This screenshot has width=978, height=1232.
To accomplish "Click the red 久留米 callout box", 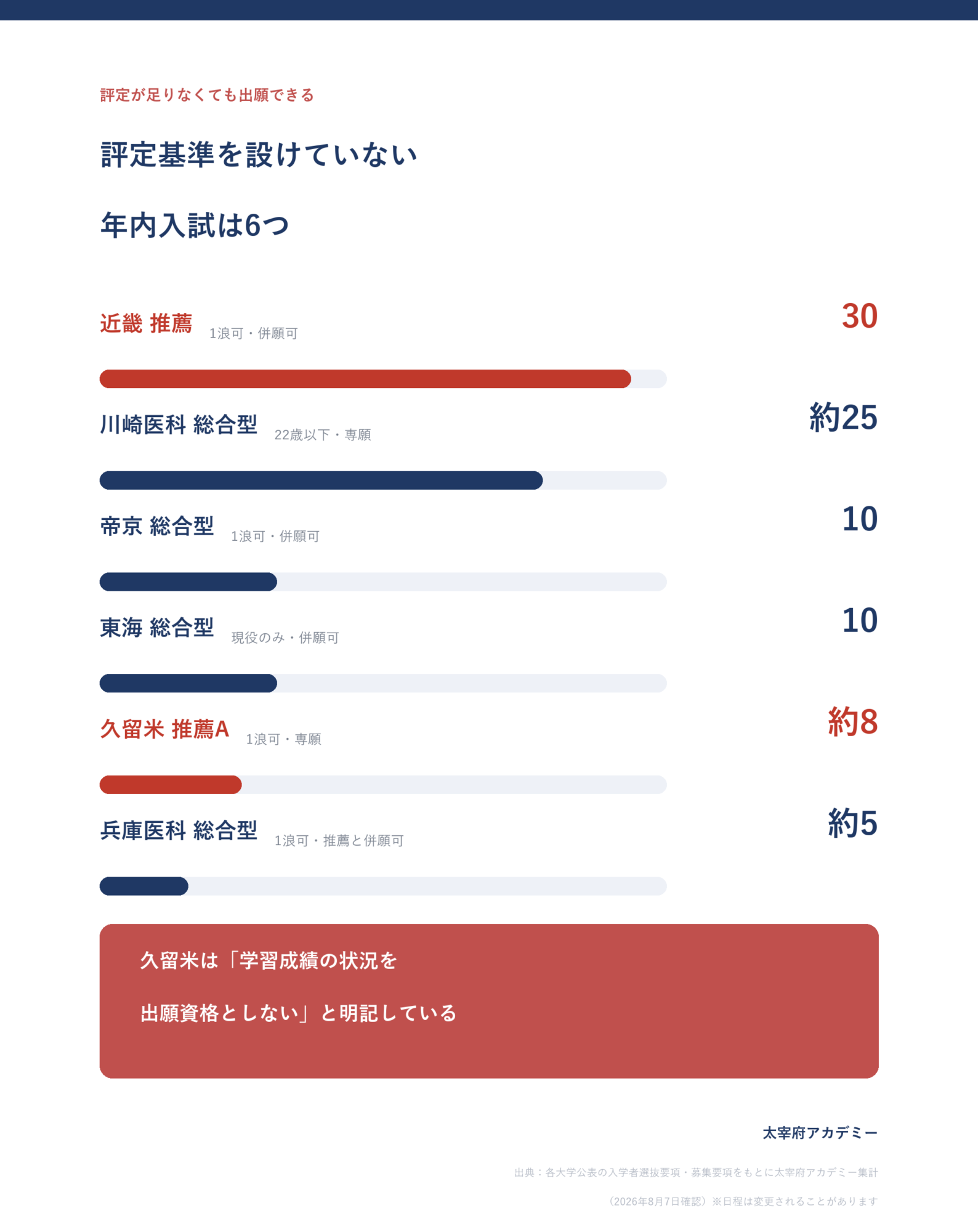I will click(489, 1001).
